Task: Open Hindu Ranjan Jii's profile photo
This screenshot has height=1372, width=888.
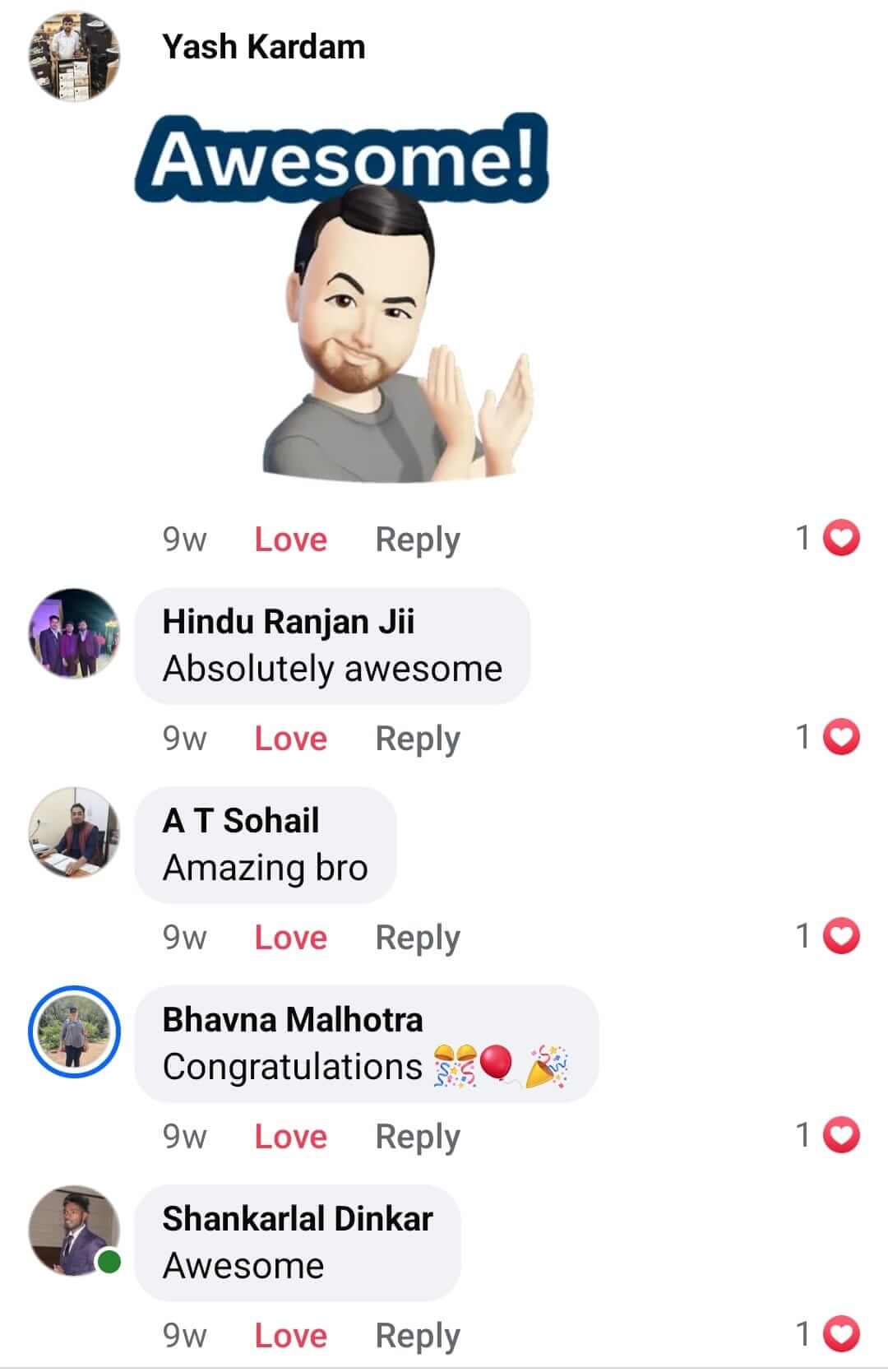Action: coord(74,633)
